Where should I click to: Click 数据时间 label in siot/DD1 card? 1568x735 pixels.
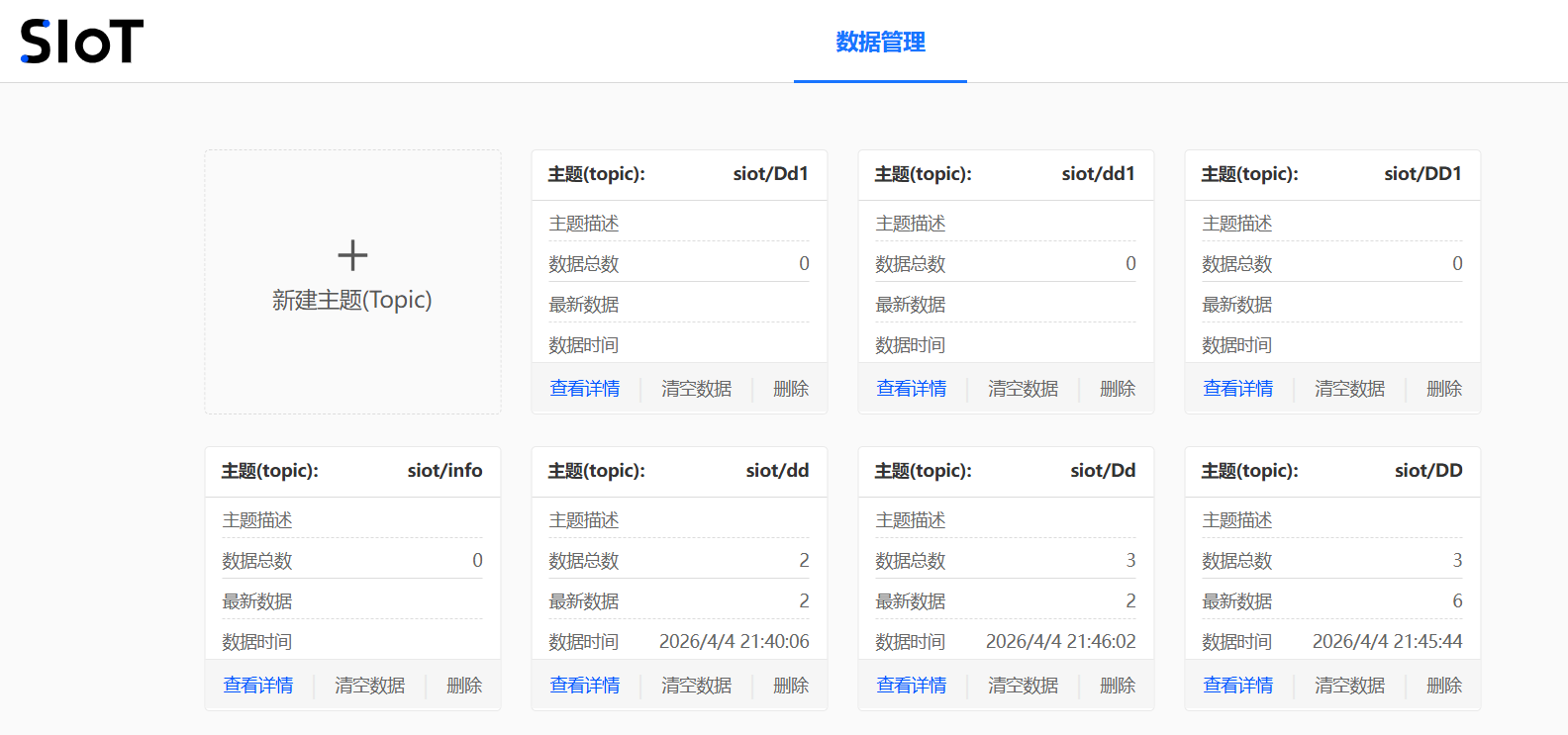click(x=1237, y=345)
